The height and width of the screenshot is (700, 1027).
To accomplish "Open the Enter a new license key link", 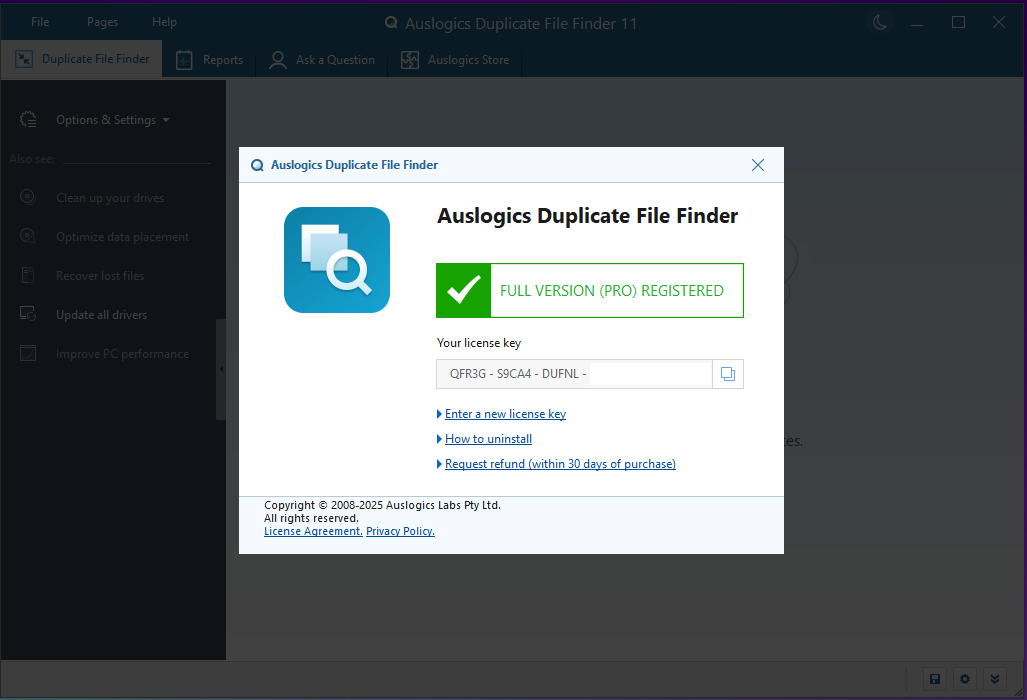I will (x=505, y=414).
